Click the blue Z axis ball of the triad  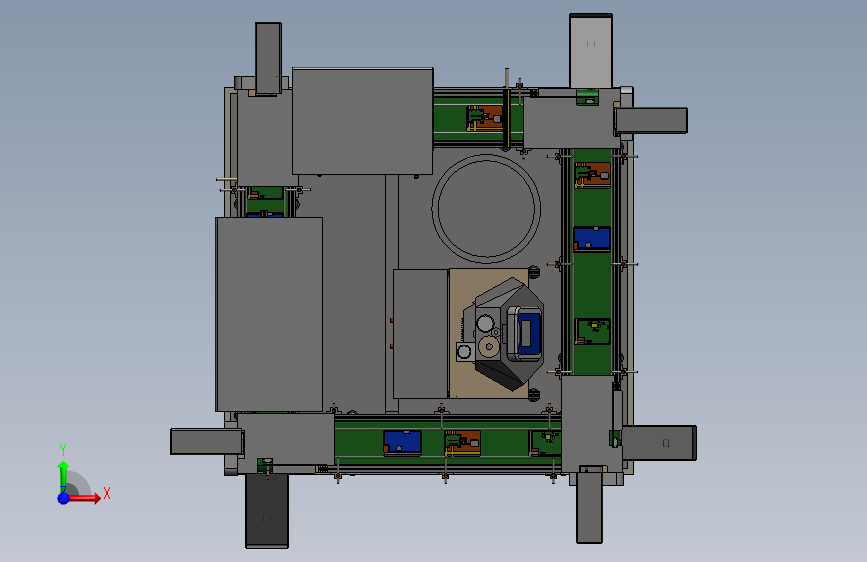coord(64,498)
